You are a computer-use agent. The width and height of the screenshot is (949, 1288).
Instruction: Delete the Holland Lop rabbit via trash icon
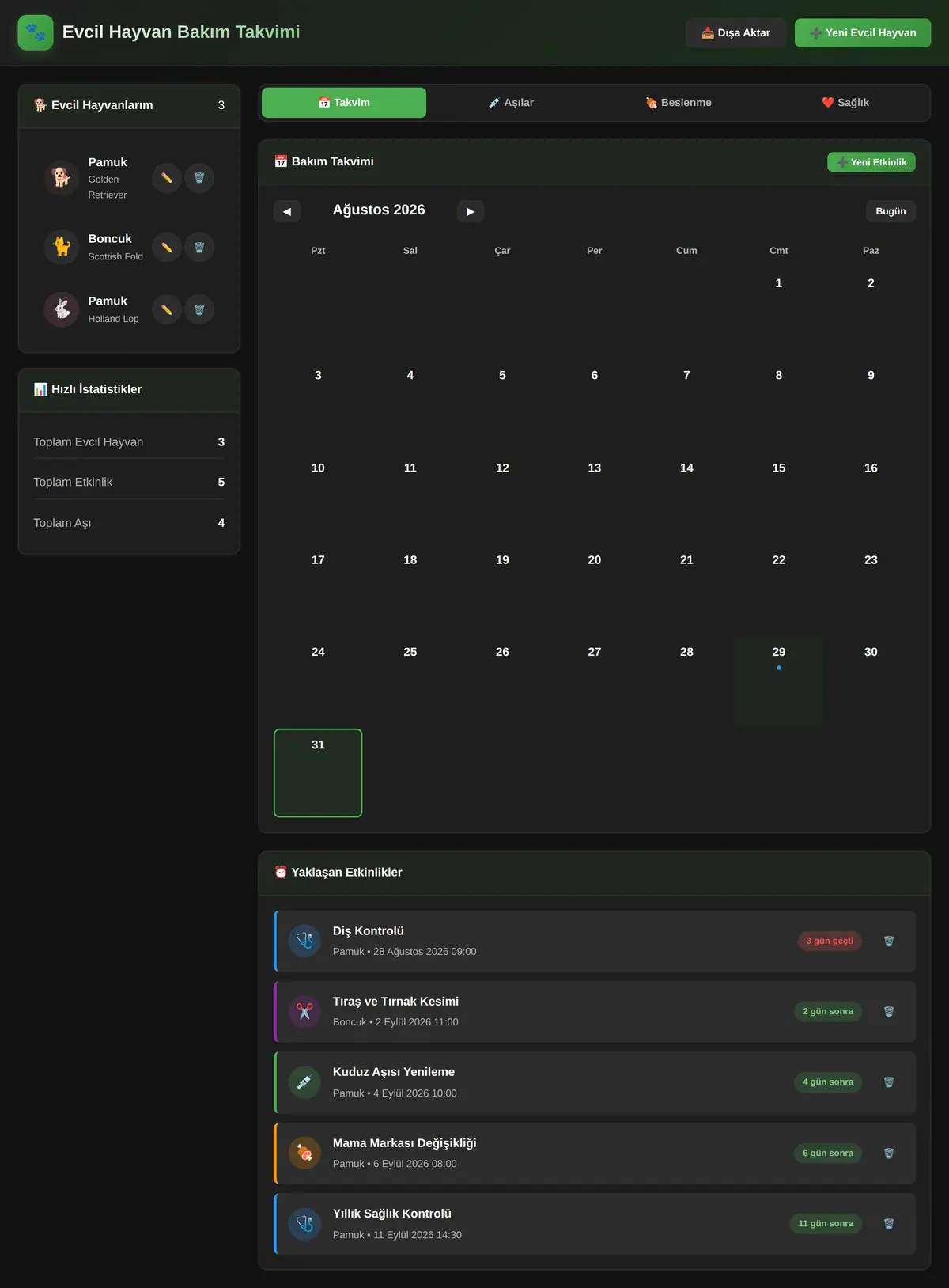pyautogui.click(x=199, y=309)
